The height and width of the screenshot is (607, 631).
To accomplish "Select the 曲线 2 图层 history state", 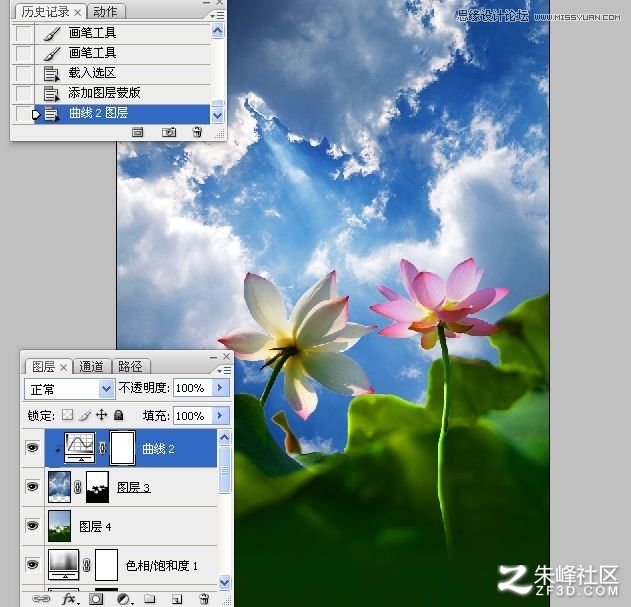I will [122, 114].
